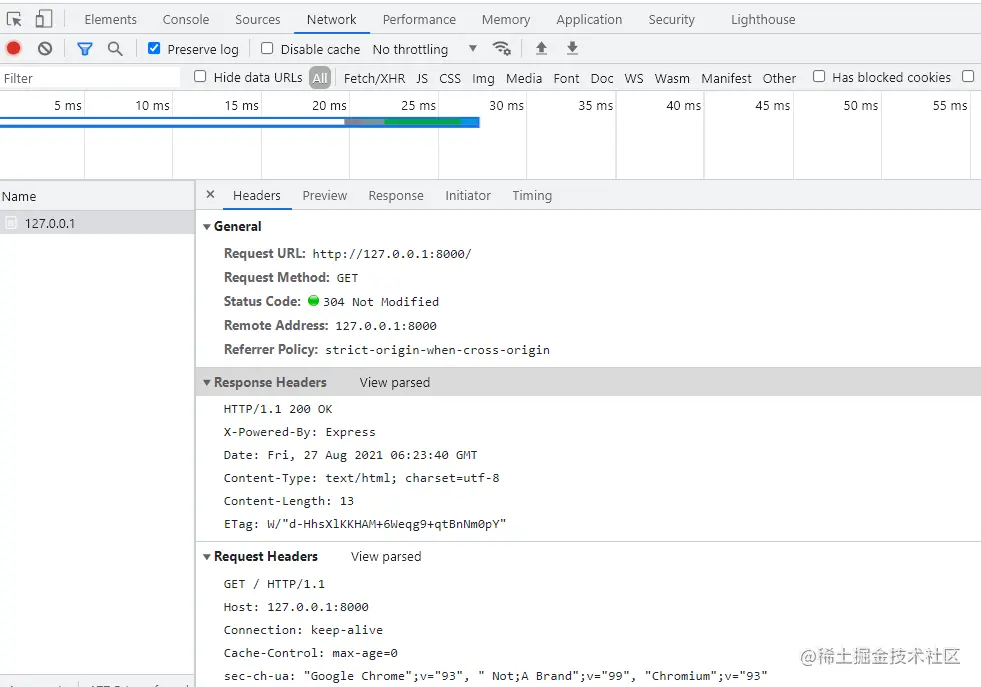Click the ETag header line
Screen dimensions: 981x687
click(x=365, y=524)
